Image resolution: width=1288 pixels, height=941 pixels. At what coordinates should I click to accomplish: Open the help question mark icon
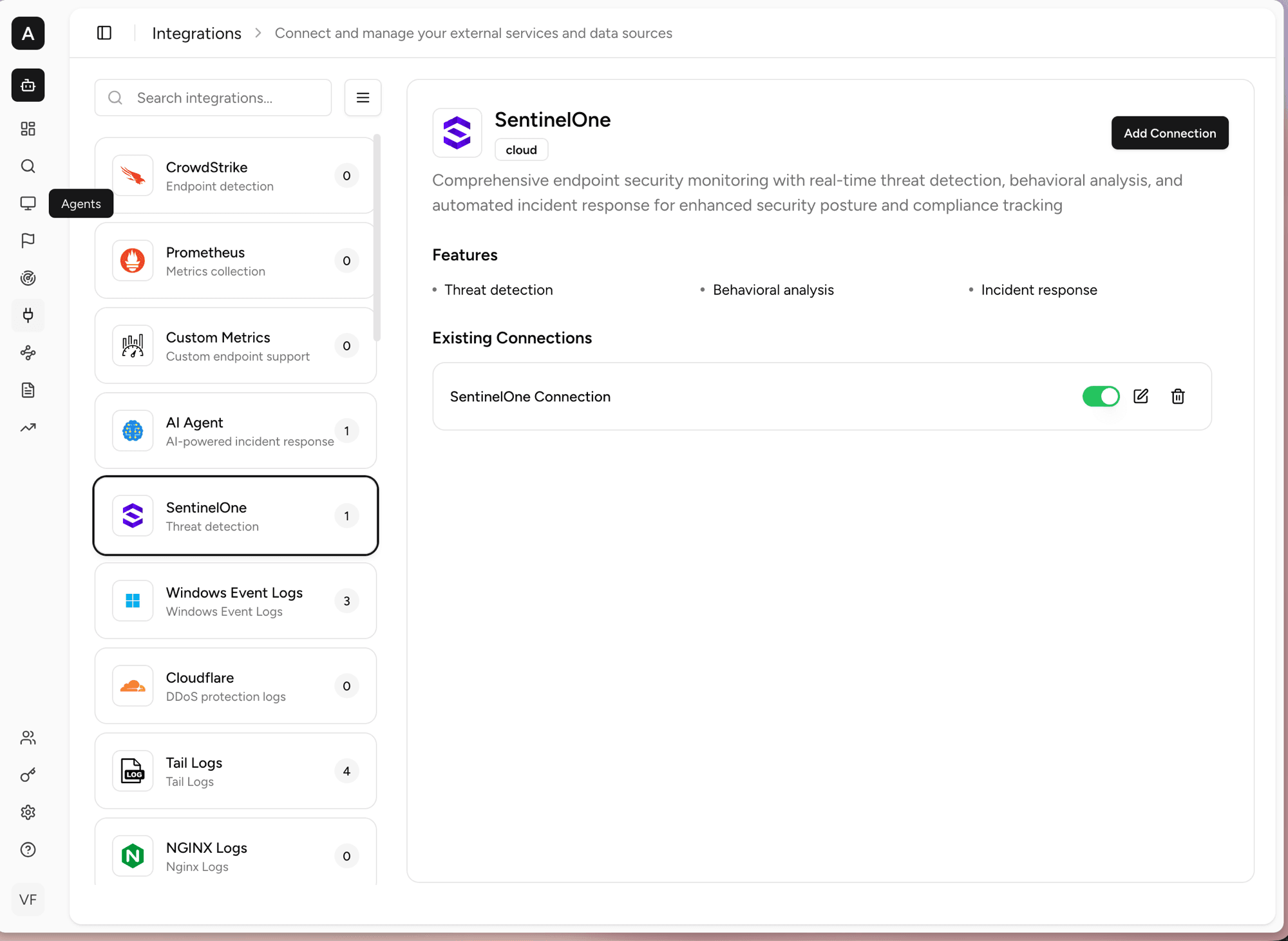[x=28, y=850]
